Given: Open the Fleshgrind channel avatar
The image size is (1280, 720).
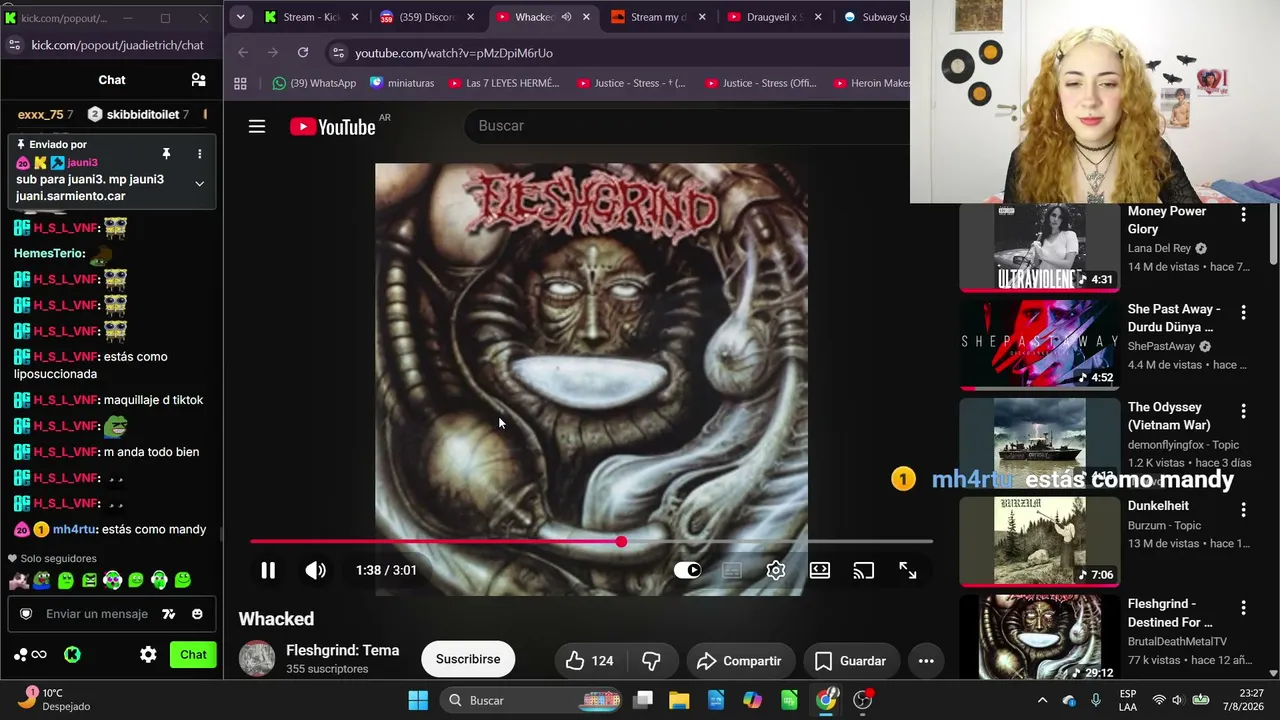Looking at the screenshot, I should point(257,659).
